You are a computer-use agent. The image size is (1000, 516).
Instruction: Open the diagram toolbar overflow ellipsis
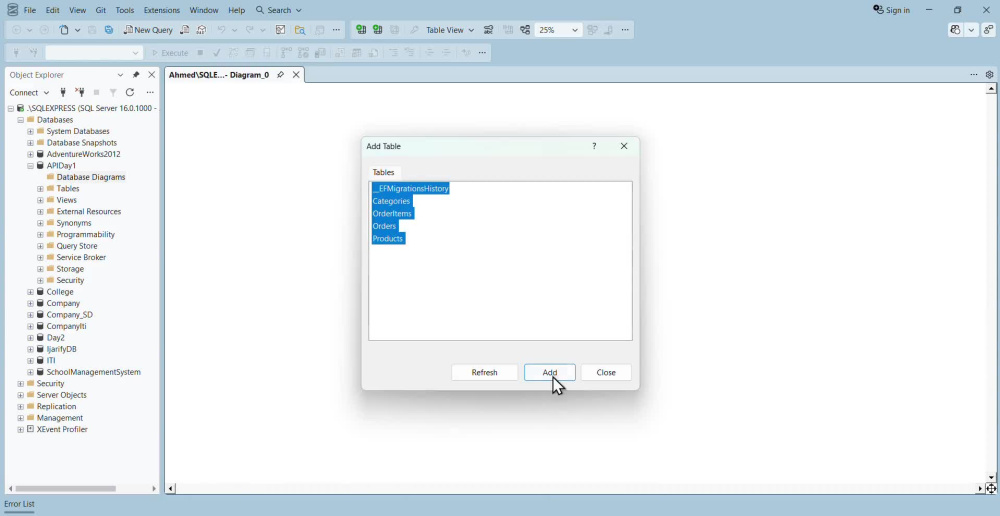point(625,30)
